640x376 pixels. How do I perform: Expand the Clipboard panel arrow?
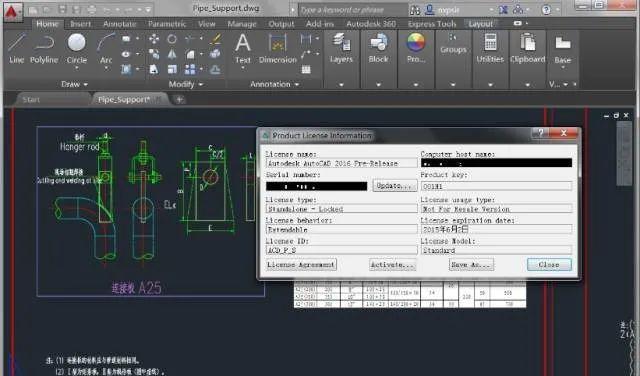[x=528, y=85]
